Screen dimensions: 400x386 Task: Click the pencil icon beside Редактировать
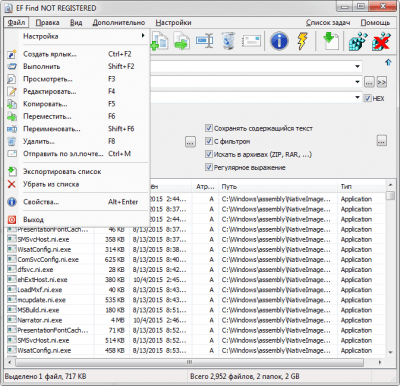12,91
